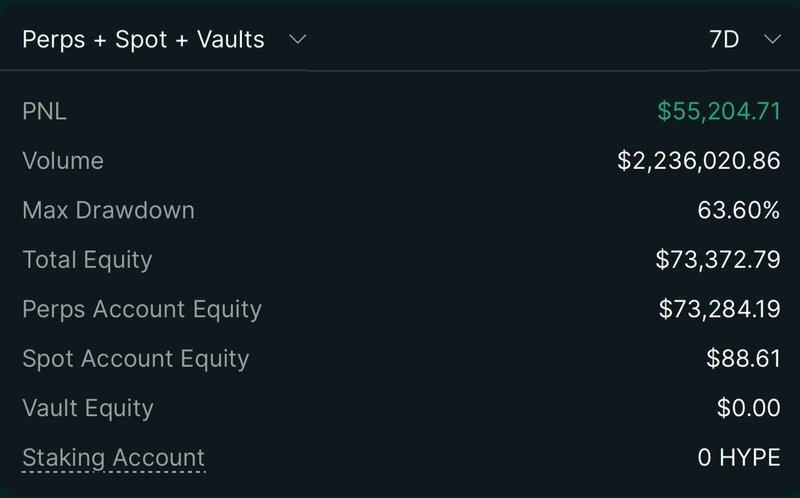
Task: Open the Perps + Spot + Vaults dropdown
Action: pyautogui.click(x=144, y=40)
